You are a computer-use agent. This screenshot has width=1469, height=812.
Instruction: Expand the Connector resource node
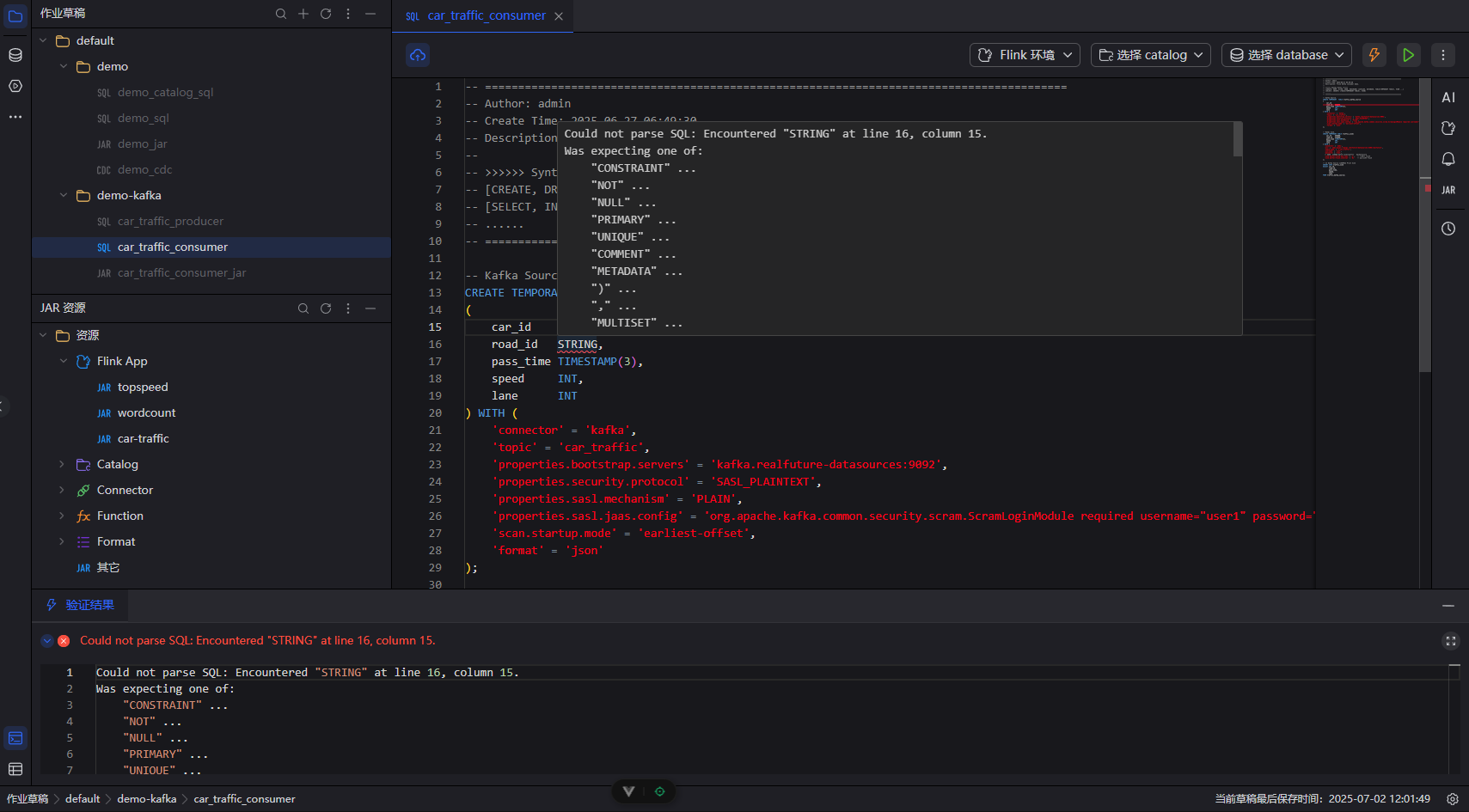[x=62, y=491]
